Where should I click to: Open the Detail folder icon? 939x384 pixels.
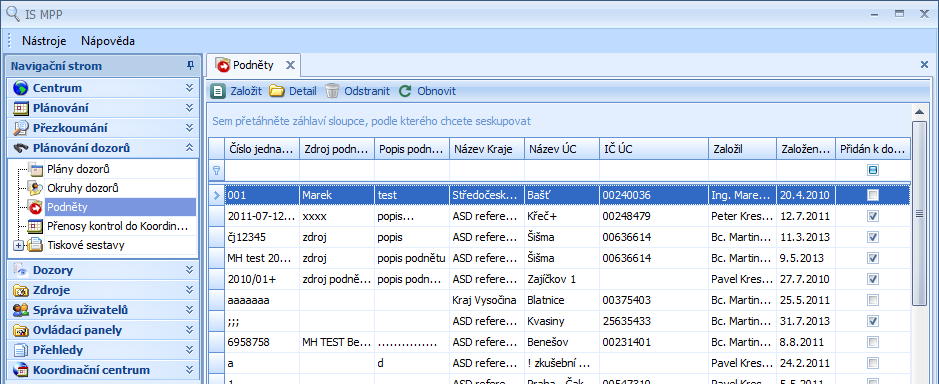(276, 91)
